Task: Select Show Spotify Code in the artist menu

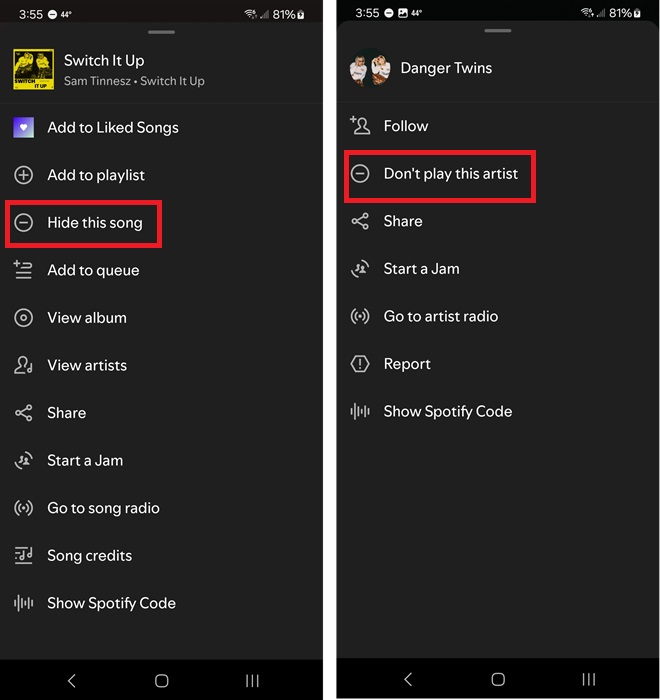Action: coord(448,412)
